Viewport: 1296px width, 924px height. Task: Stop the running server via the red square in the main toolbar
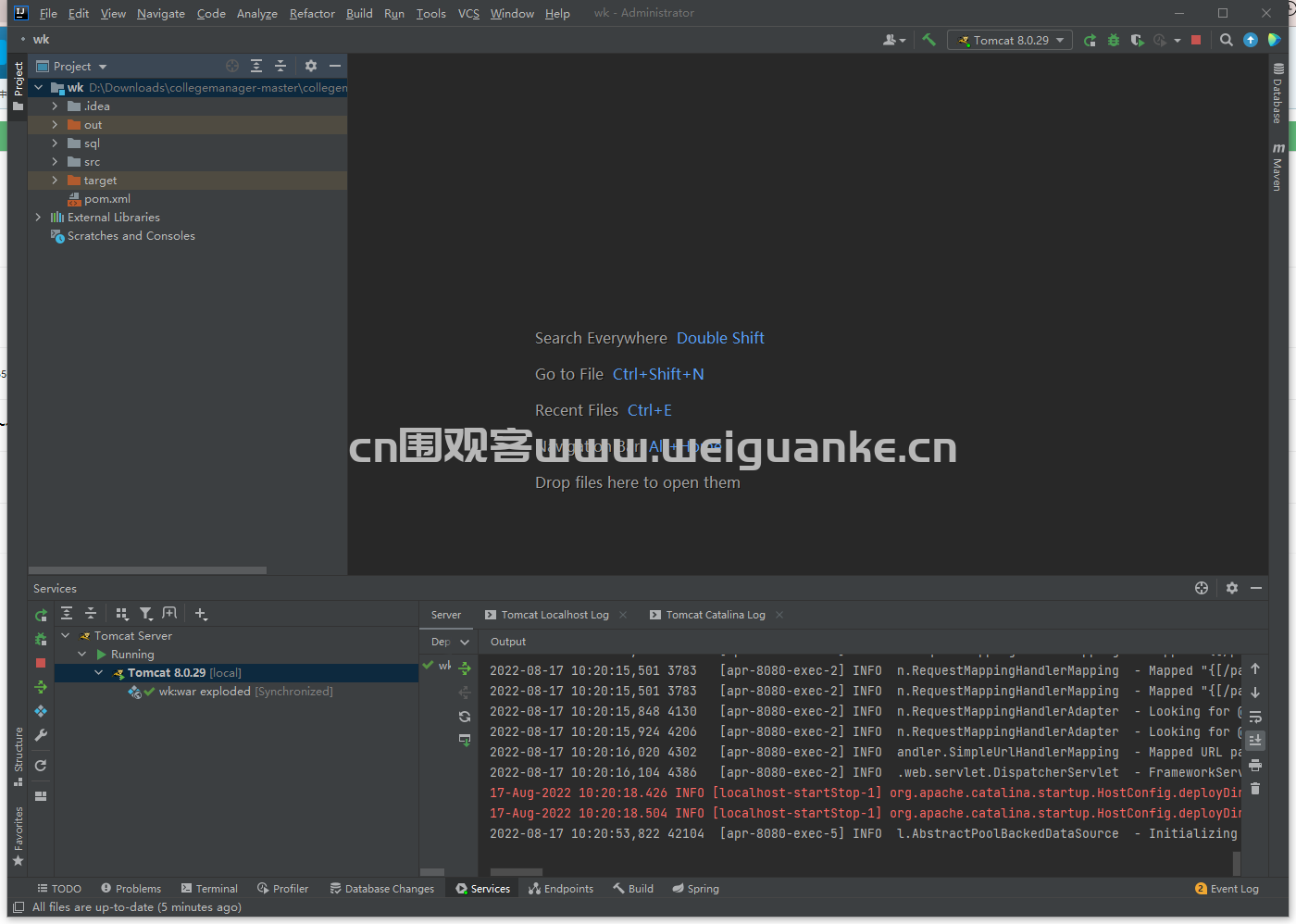click(1196, 40)
